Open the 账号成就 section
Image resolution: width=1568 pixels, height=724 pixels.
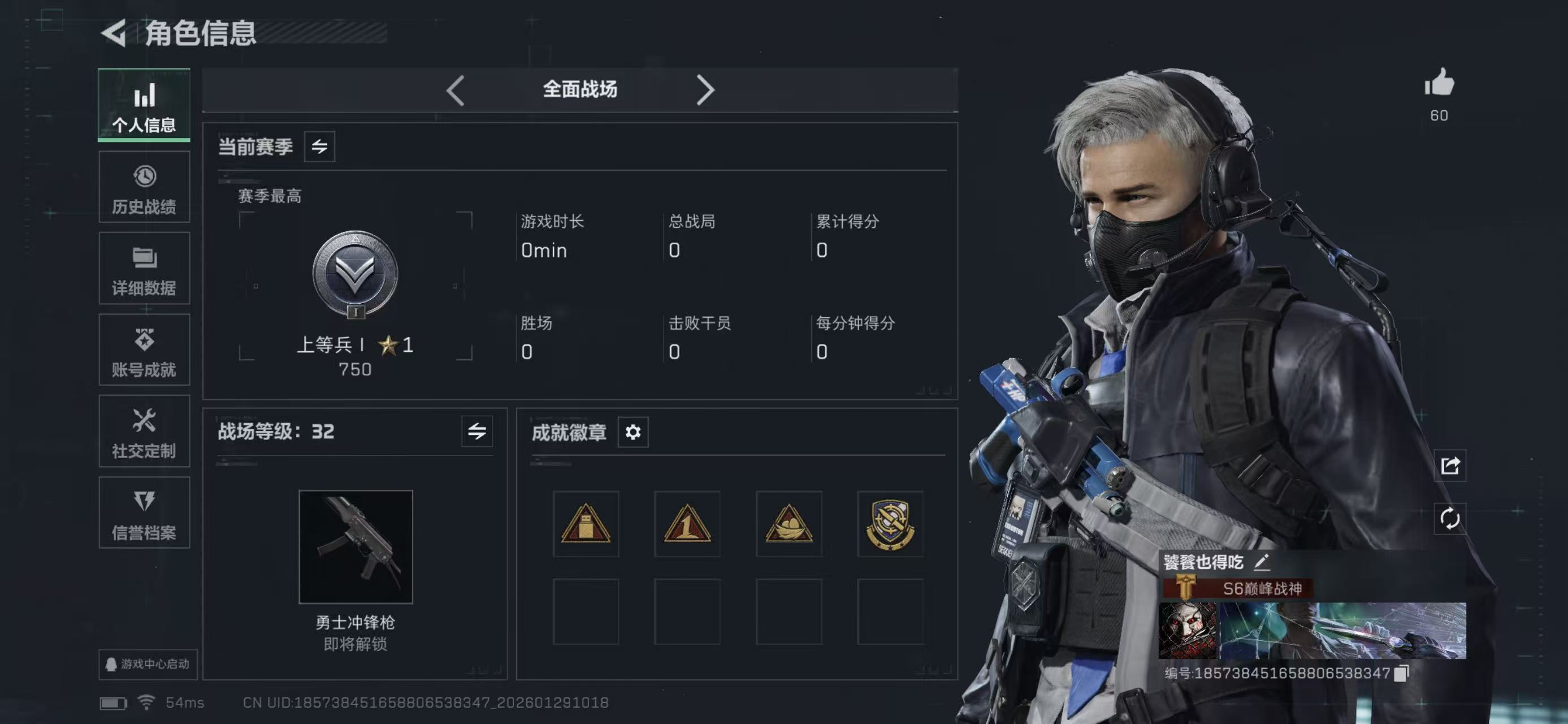point(144,350)
